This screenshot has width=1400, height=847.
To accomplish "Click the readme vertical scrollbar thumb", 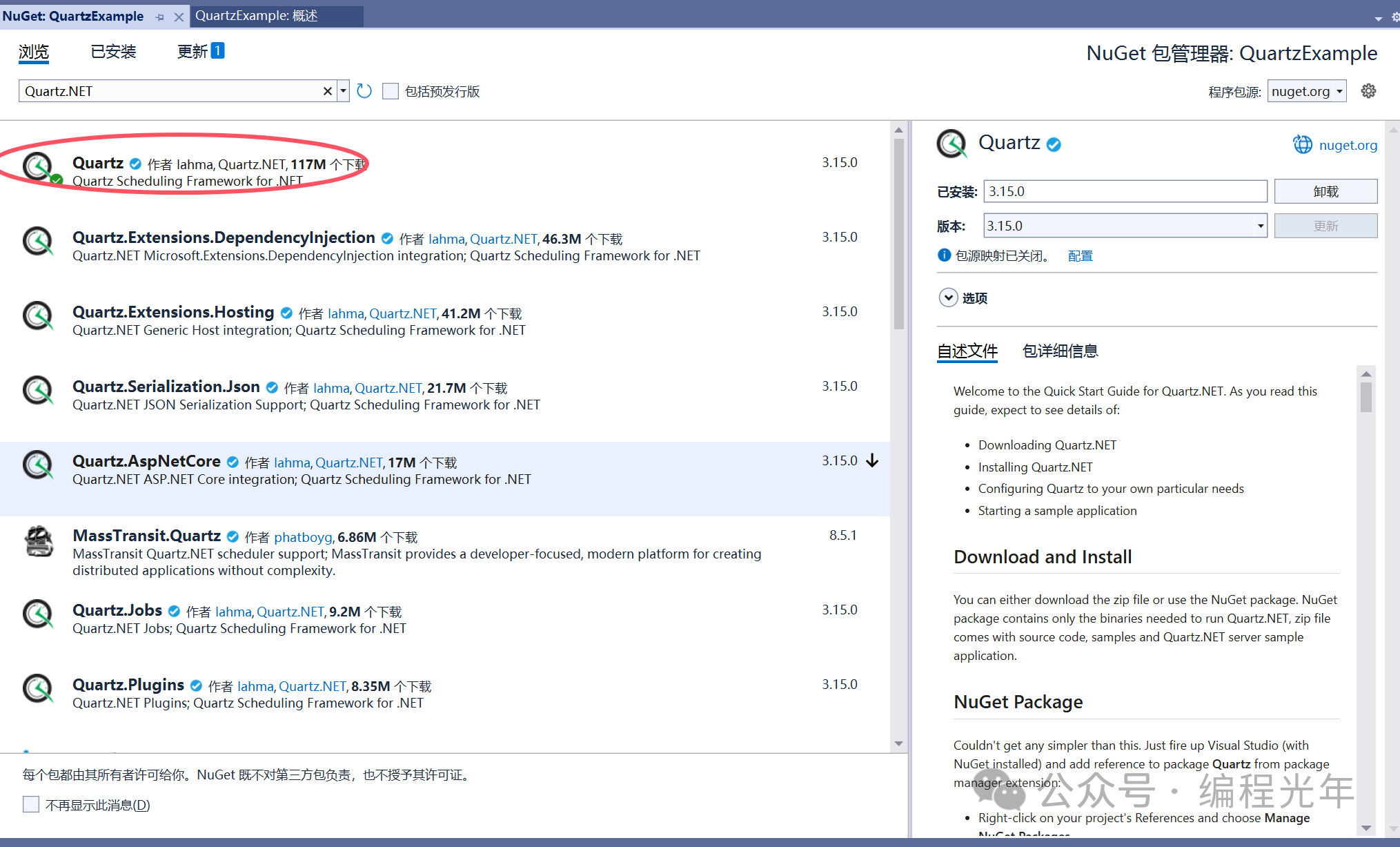I will (1366, 397).
